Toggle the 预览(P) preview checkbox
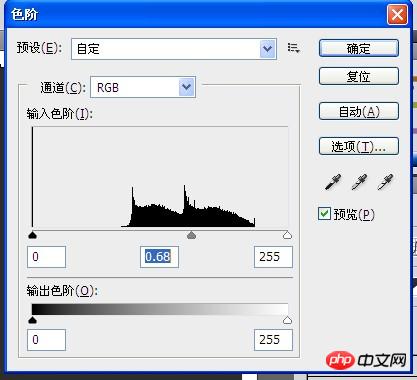417x380 pixels. 324,214
